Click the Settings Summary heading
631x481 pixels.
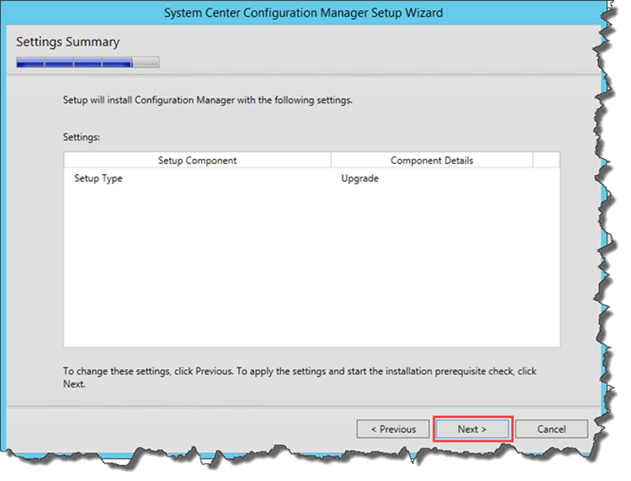pyautogui.click(x=68, y=42)
